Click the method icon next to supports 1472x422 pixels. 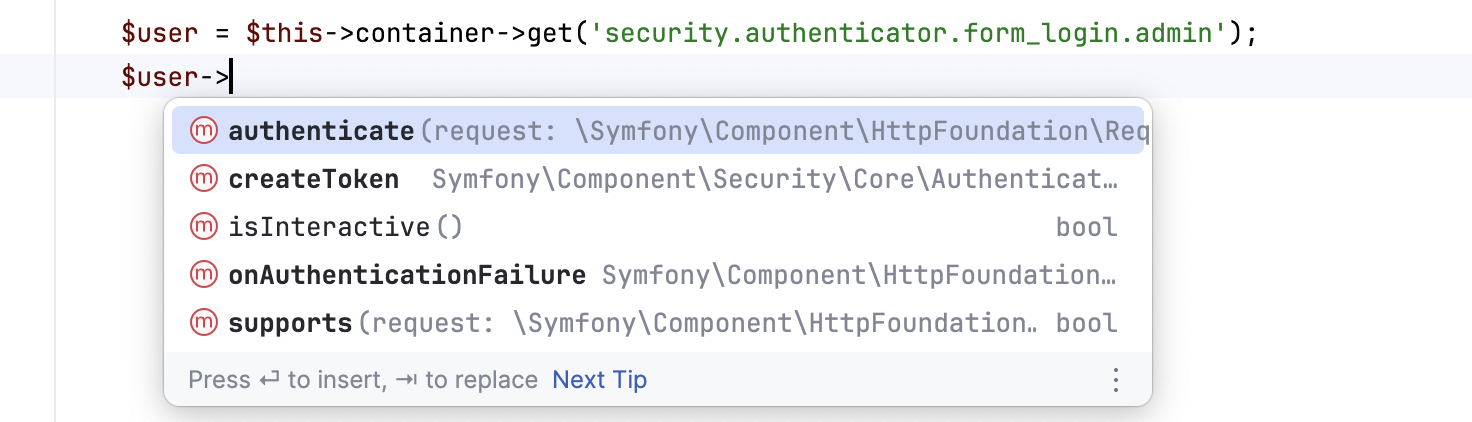pyautogui.click(x=203, y=323)
